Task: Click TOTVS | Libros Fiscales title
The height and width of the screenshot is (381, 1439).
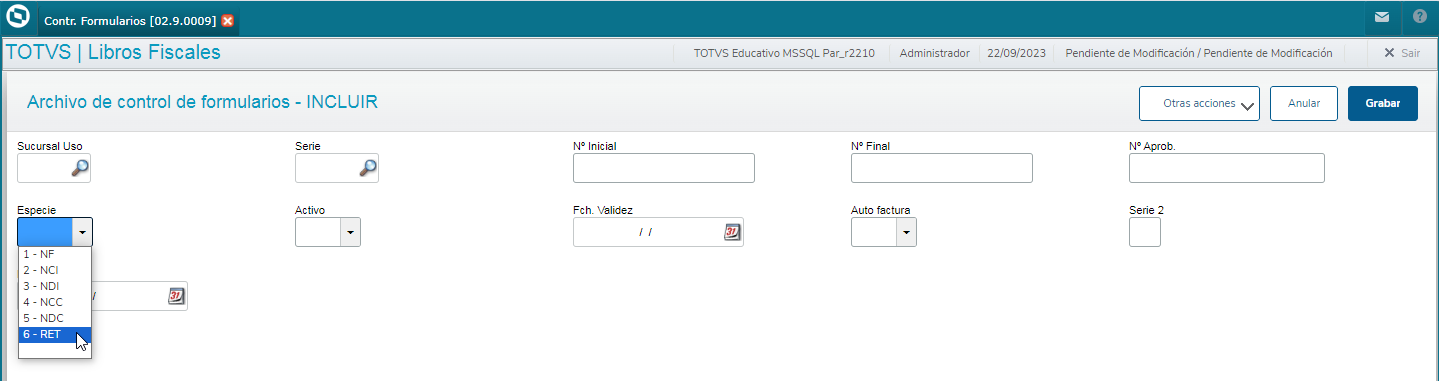Action: pyautogui.click(x=113, y=53)
